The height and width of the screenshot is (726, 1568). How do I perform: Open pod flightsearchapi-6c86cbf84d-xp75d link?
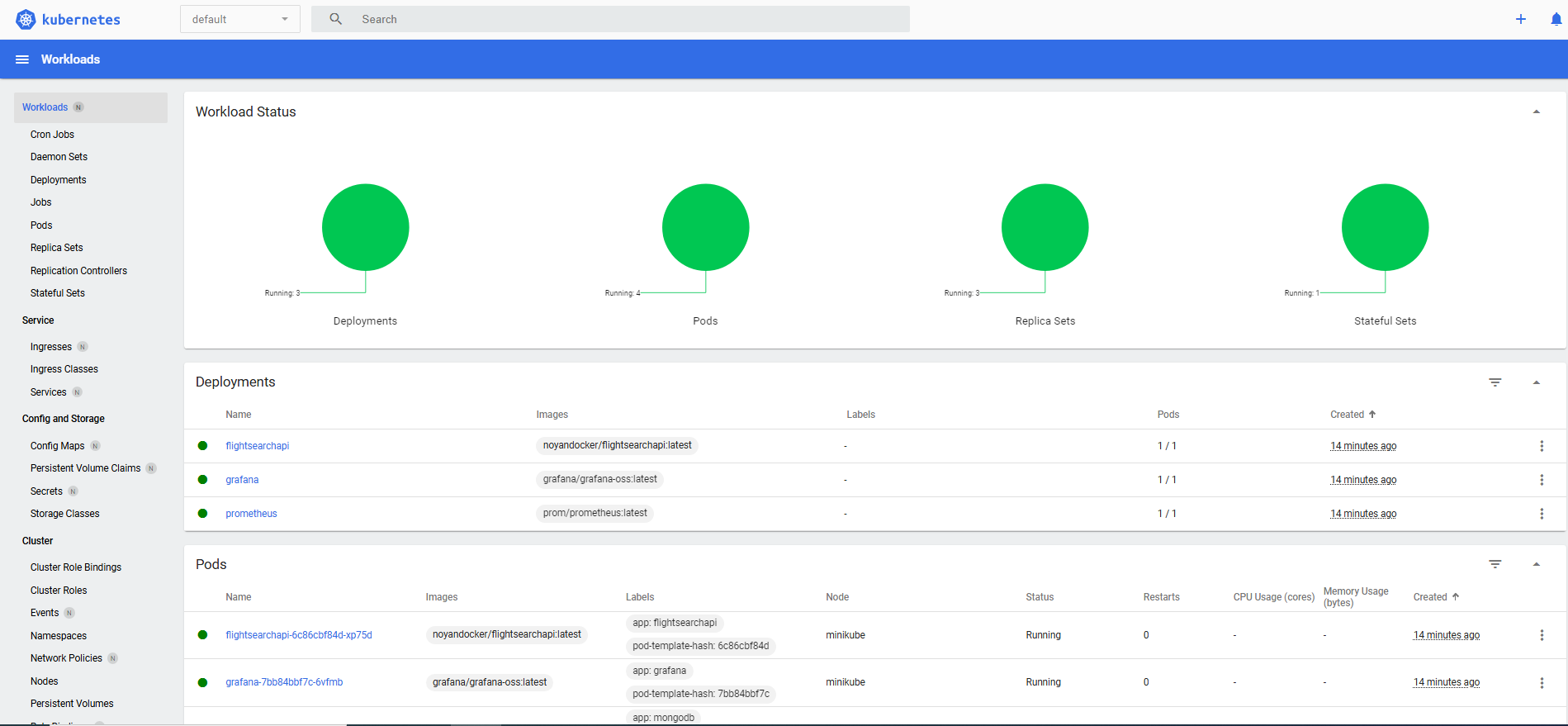(x=299, y=635)
